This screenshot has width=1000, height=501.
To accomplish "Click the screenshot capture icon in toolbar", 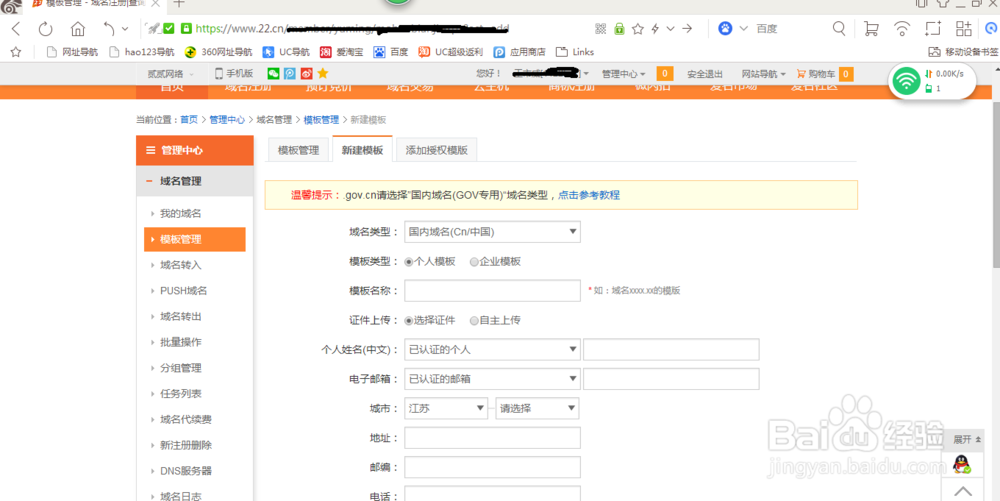I will point(933,28).
